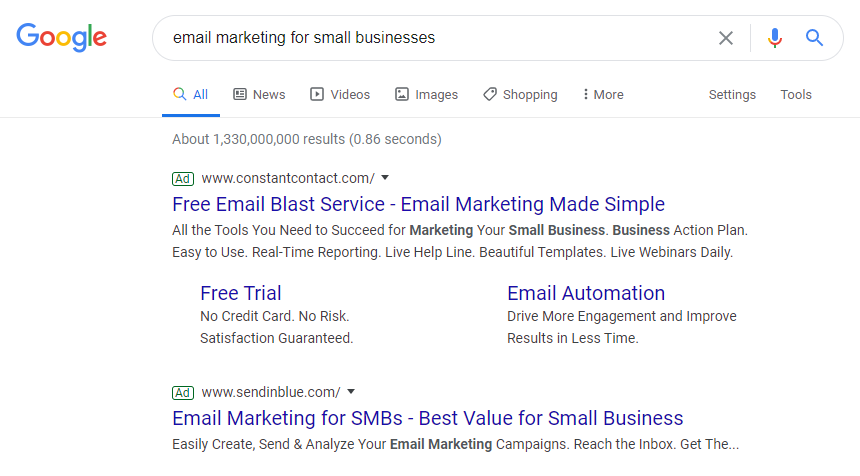Open the Email Automation sitelink

click(x=586, y=293)
